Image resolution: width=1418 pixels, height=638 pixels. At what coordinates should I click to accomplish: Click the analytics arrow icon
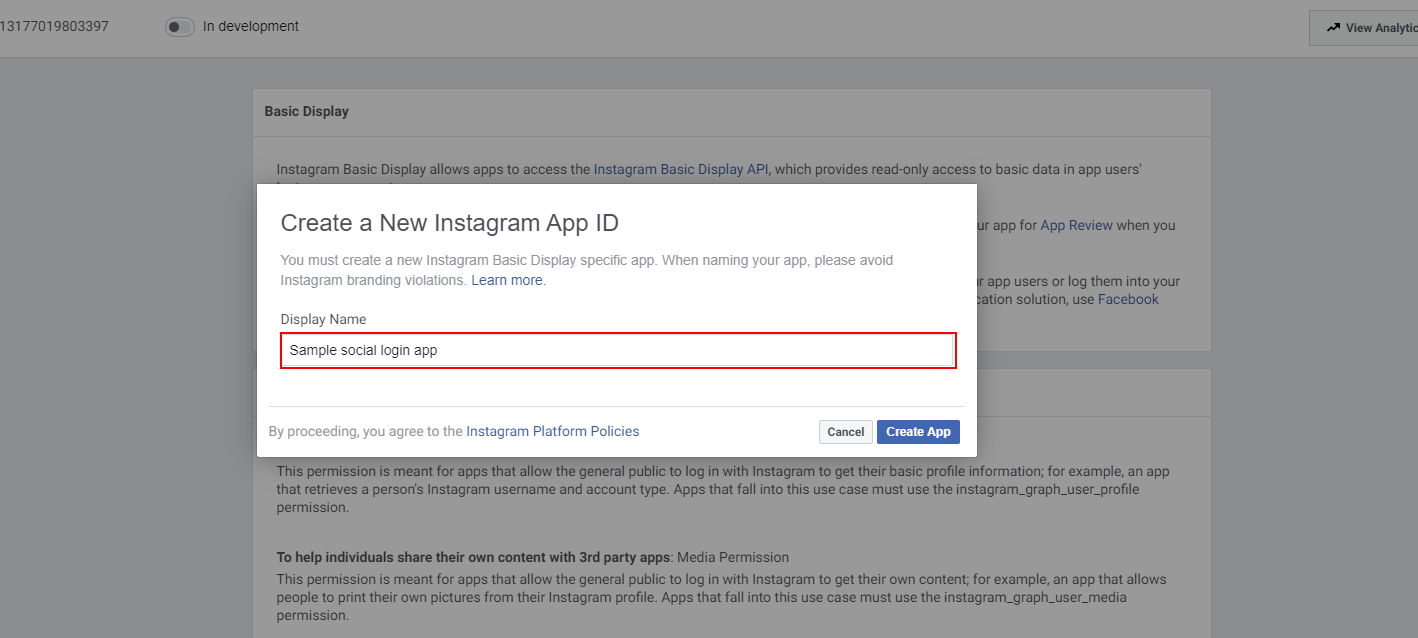point(1333,28)
